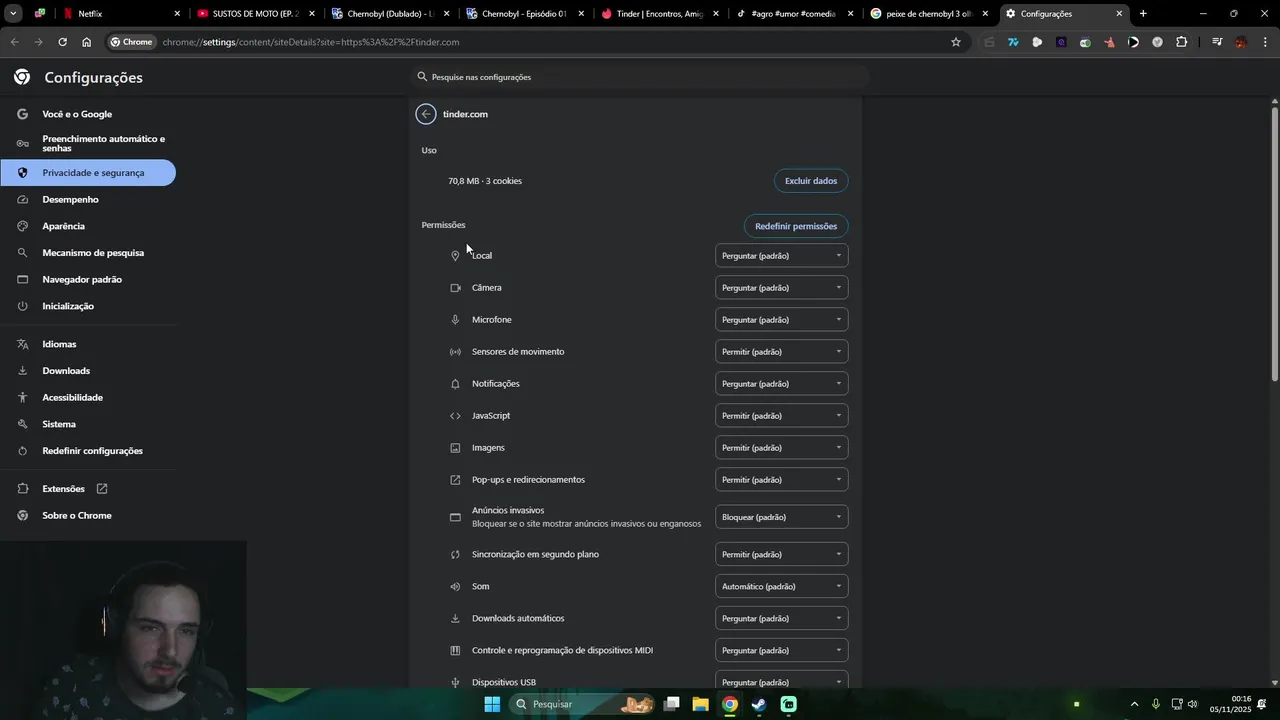Viewport: 1280px width, 720px height.
Task: Show hidden system tray icons
Action: (x=1134, y=704)
